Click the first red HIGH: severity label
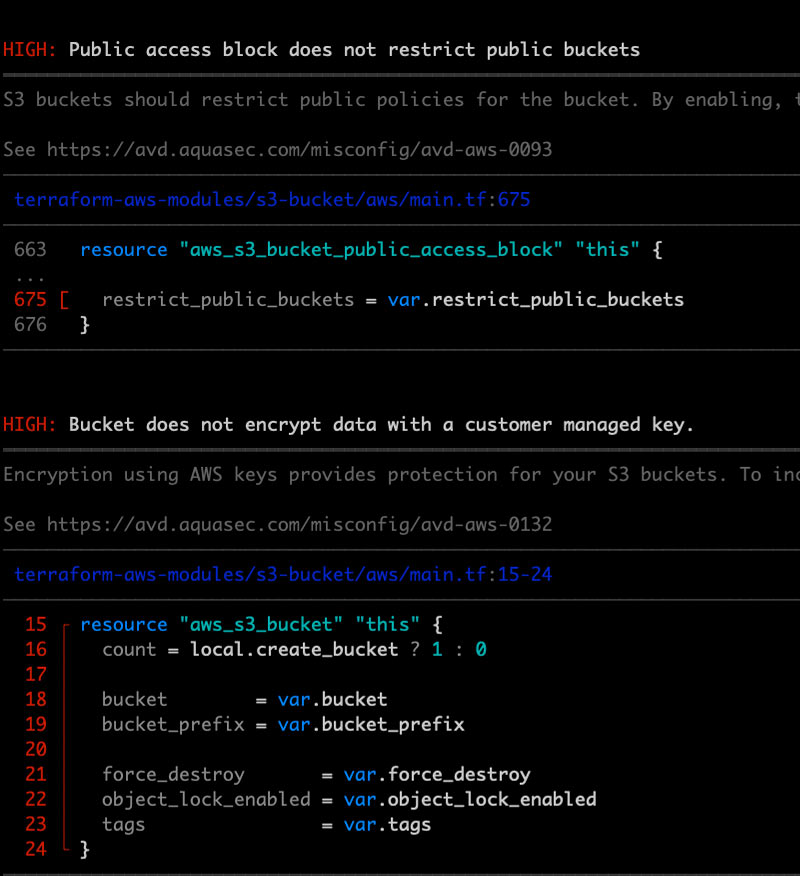The height and width of the screenshot is (876, 800). [30, 50]
